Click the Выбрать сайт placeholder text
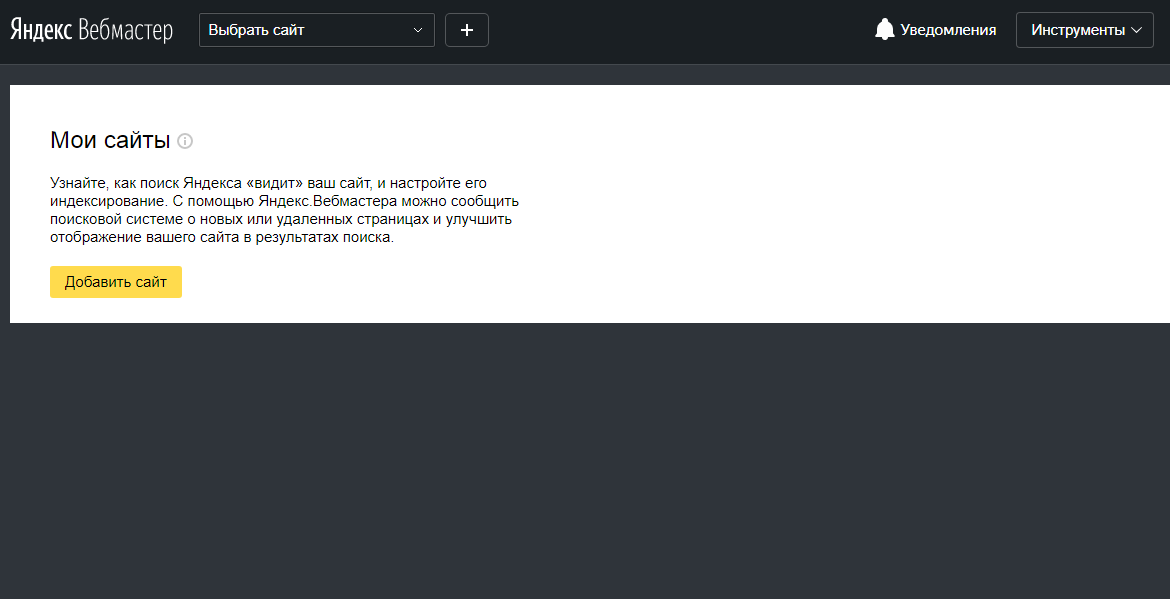The image size is (1170, 599). click(x=256, y=30)
